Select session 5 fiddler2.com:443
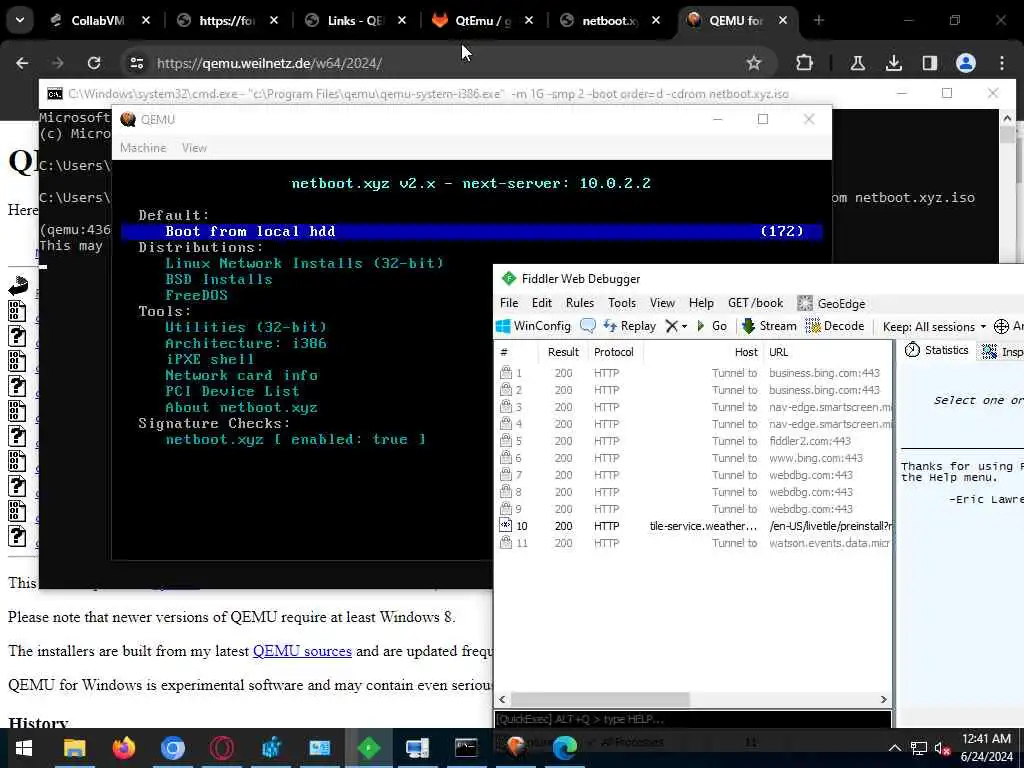The image size is (1024, 768). coord(694,441)
